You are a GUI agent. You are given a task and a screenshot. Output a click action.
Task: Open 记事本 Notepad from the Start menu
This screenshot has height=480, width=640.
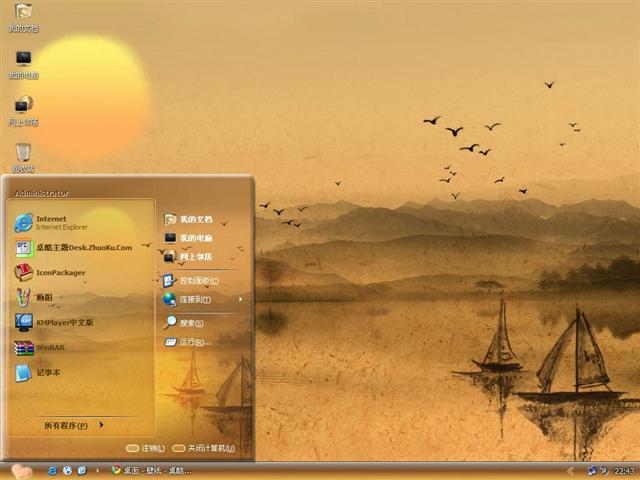coord(38,373)
